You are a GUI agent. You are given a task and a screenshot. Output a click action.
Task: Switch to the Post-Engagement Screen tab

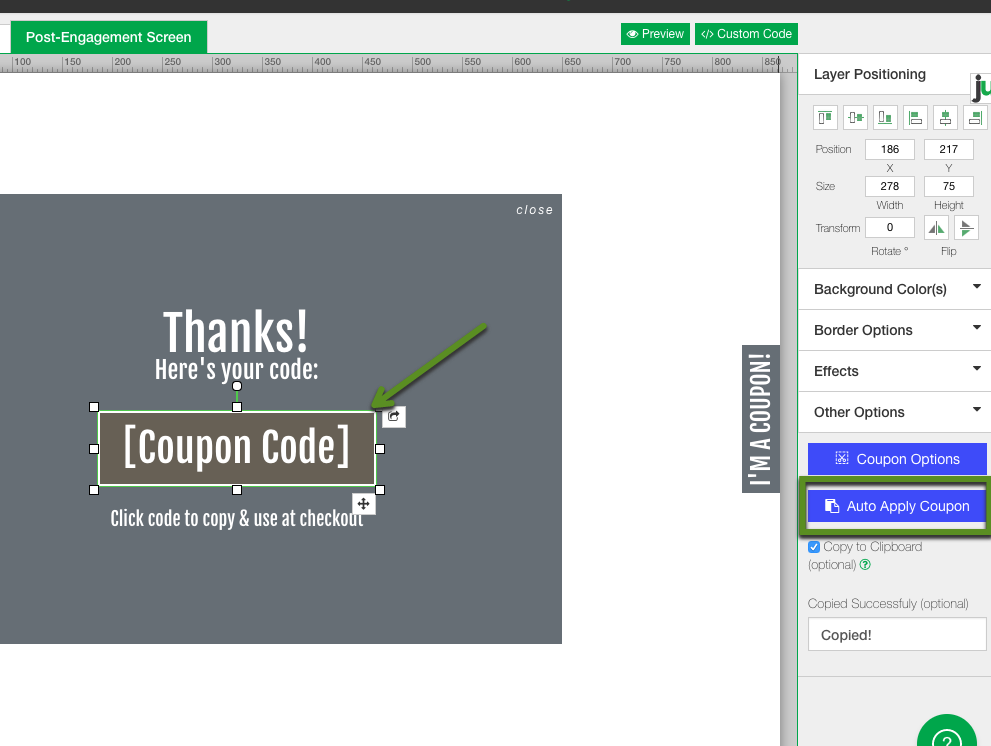tap(108, 36)
